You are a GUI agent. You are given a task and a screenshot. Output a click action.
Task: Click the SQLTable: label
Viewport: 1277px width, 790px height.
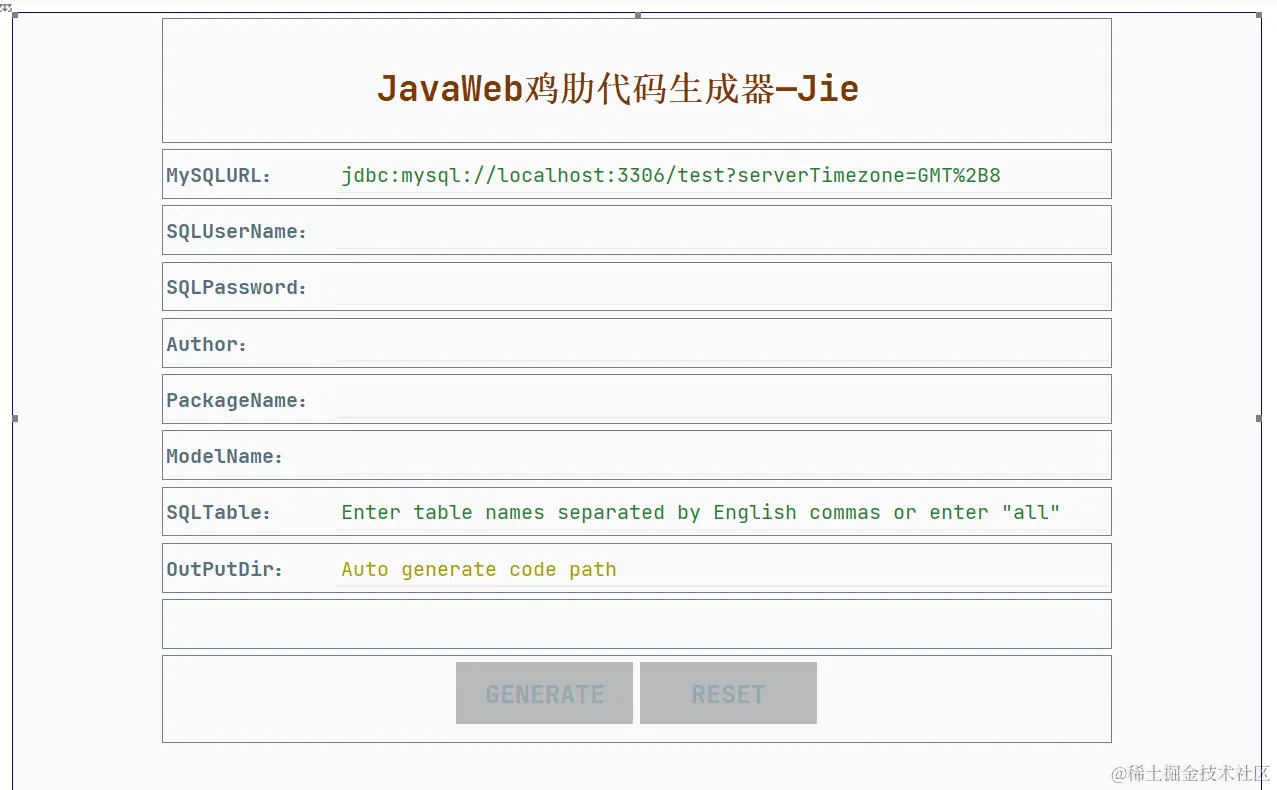(218, 513)
